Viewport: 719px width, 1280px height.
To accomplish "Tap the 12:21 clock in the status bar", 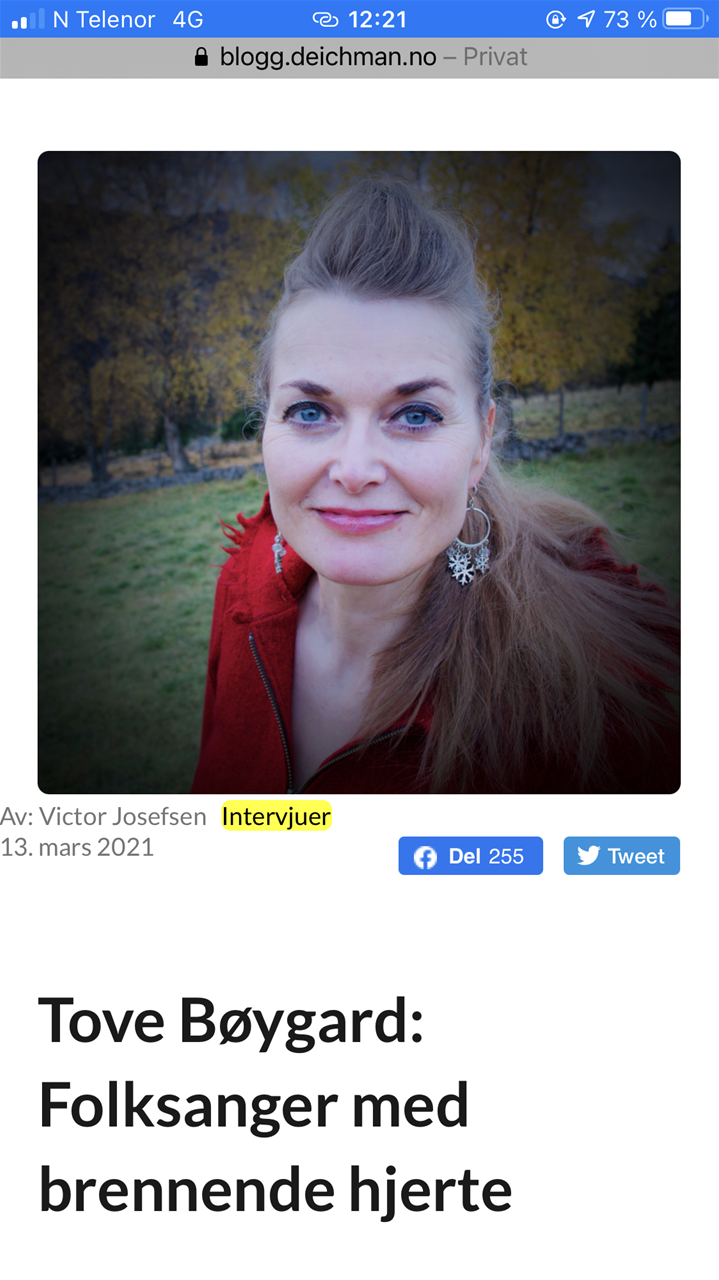I will 377,19.
